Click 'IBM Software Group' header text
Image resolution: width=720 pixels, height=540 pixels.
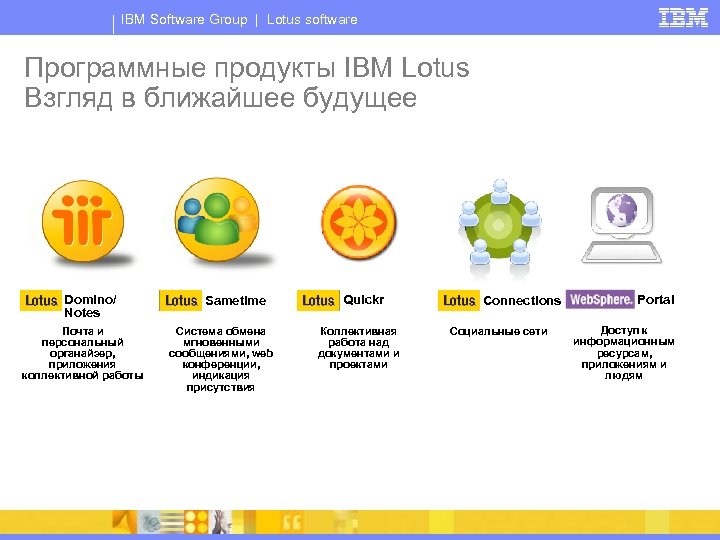pyautogui.click(x=184, y=19)
